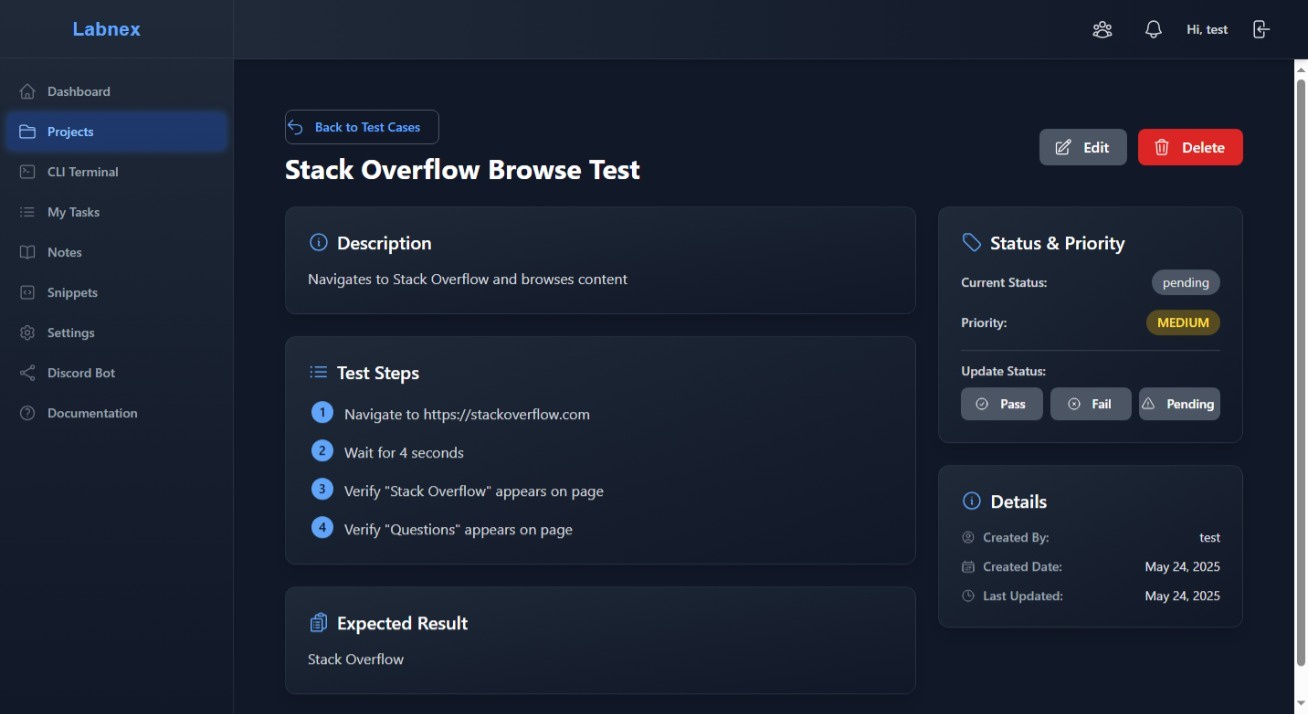Open CLI Terminal from the sidebar
The height and width of the screenshot is (714, 1308).
(116, 171)
